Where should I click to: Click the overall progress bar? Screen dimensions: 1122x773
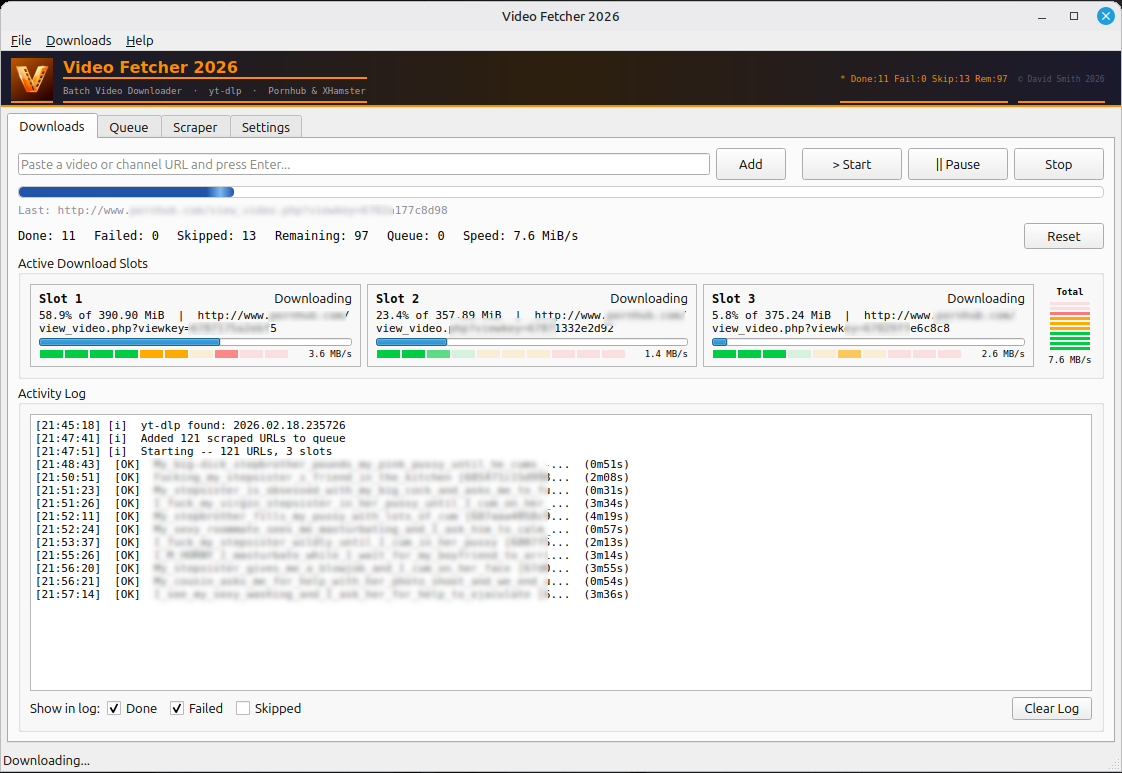[561, 191]
